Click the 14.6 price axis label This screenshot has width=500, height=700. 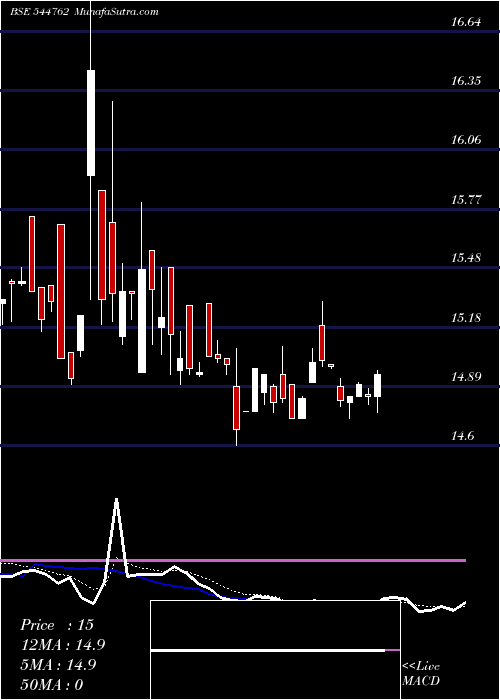click(x=462, y=436)
